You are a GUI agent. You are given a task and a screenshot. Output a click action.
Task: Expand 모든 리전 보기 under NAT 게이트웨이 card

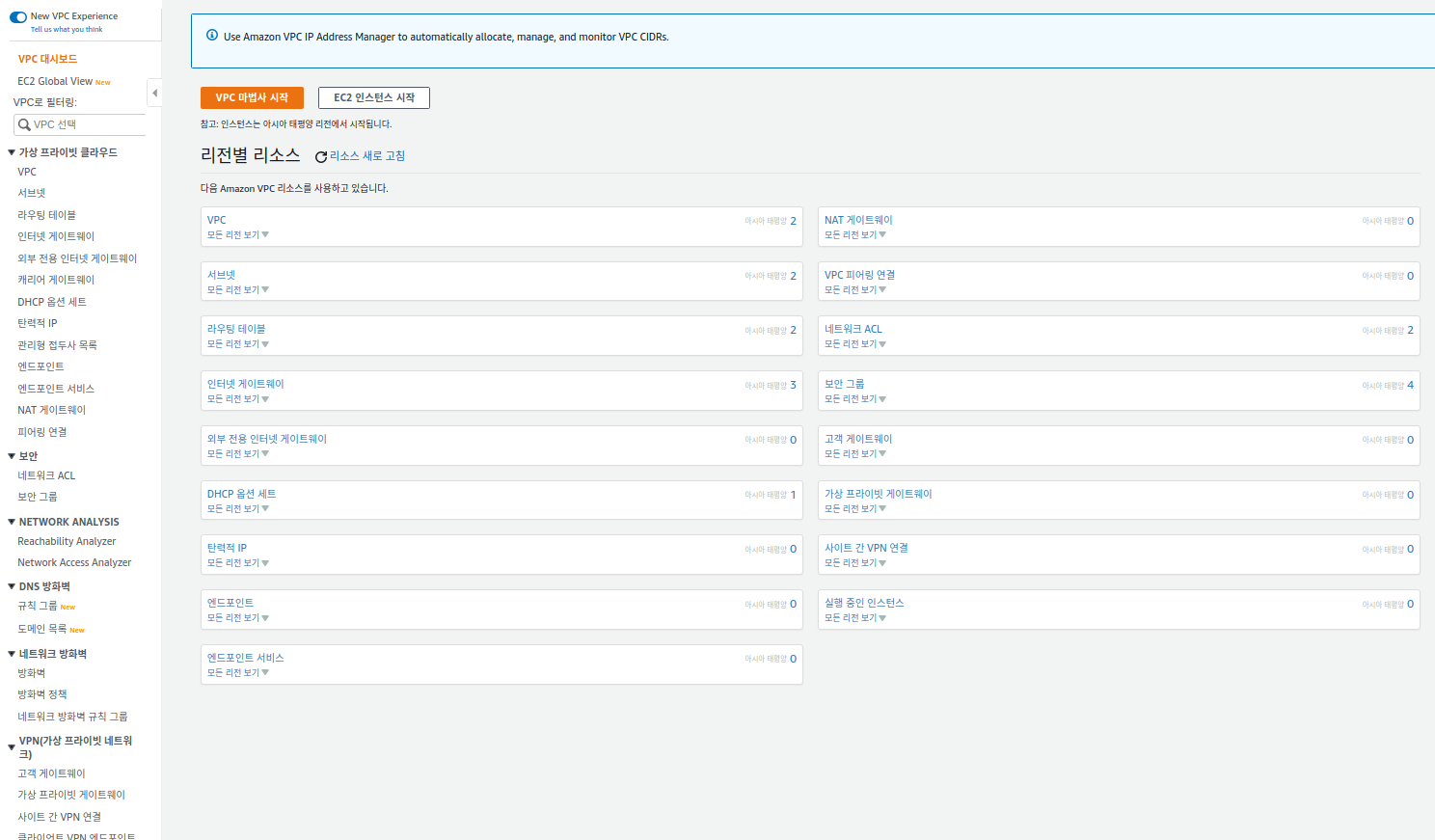[x=855, y=234]
